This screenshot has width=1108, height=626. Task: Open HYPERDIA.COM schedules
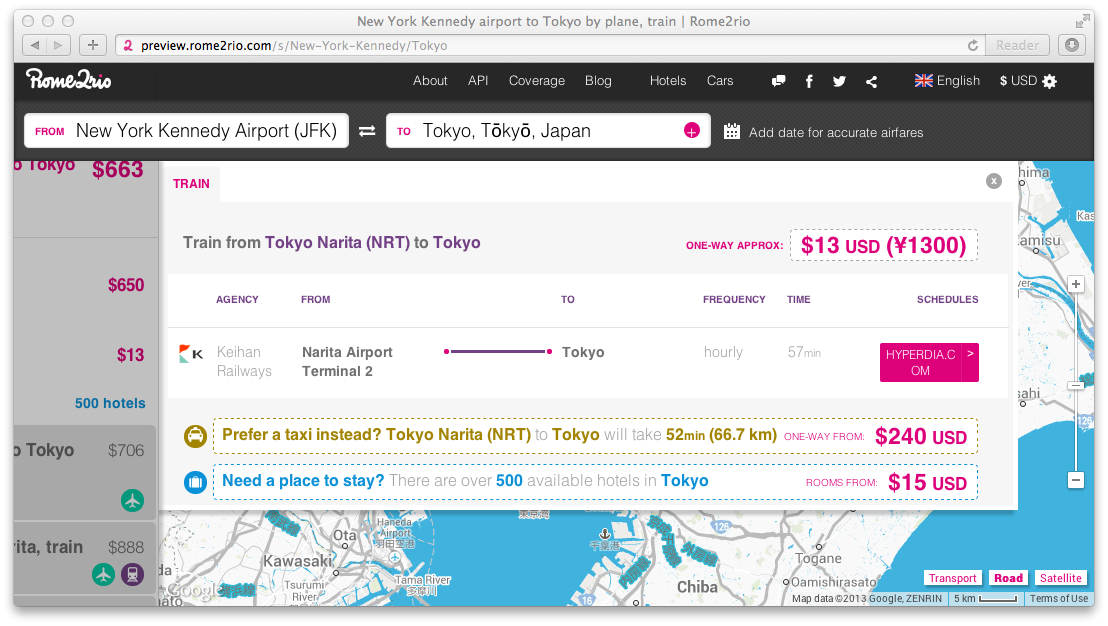click(x=929, y=362)
